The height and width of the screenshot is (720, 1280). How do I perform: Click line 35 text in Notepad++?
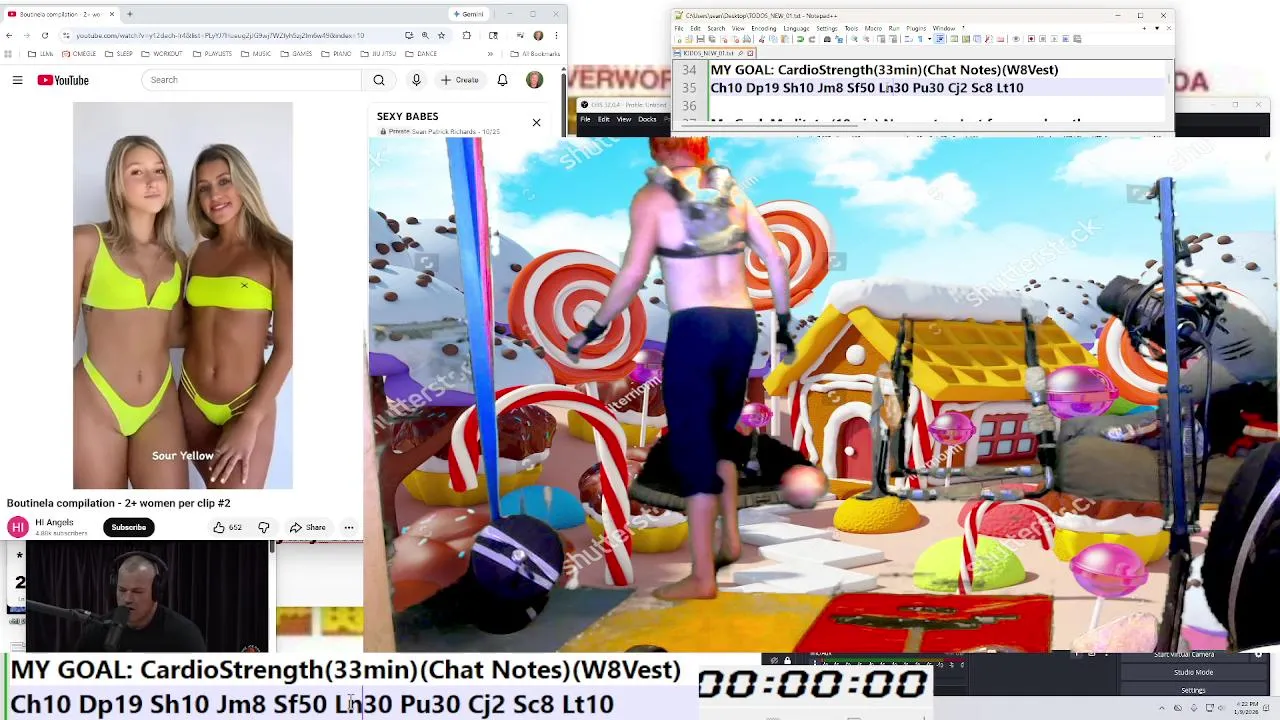coord(866,88)
